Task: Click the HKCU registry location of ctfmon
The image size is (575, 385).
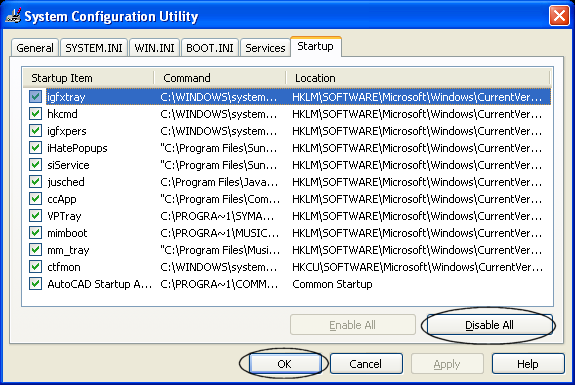Action: [x=417, y=267]
